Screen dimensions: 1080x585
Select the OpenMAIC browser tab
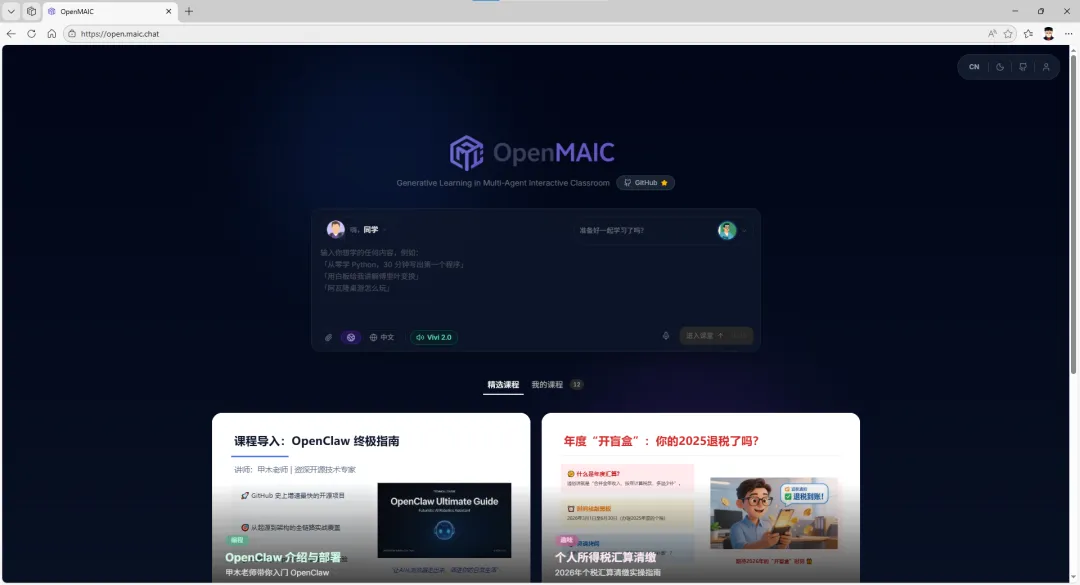point(110,12)
